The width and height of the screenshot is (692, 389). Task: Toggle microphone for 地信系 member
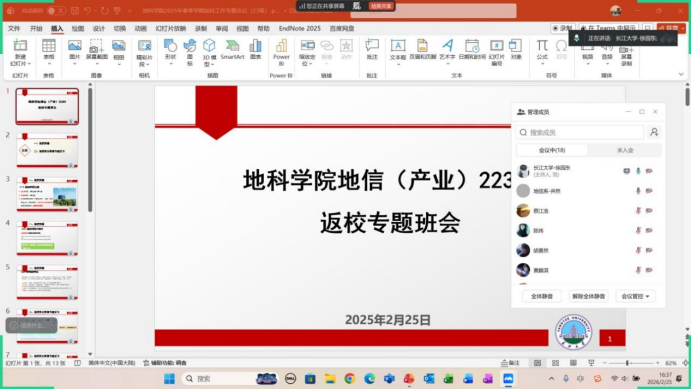pyautogui.click(x=638, y=191)
